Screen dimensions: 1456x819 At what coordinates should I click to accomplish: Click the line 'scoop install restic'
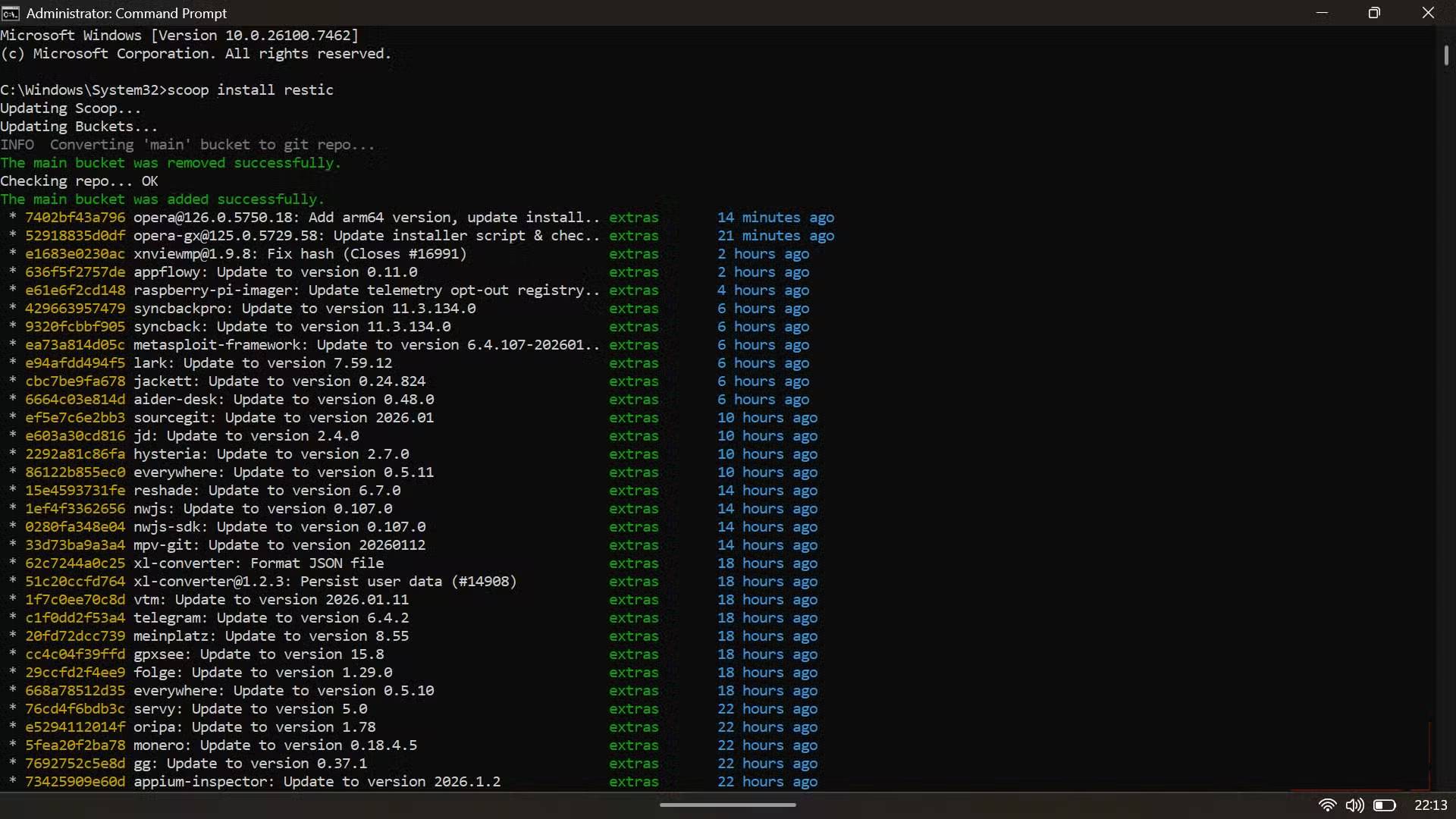click(x=249, y=89)
